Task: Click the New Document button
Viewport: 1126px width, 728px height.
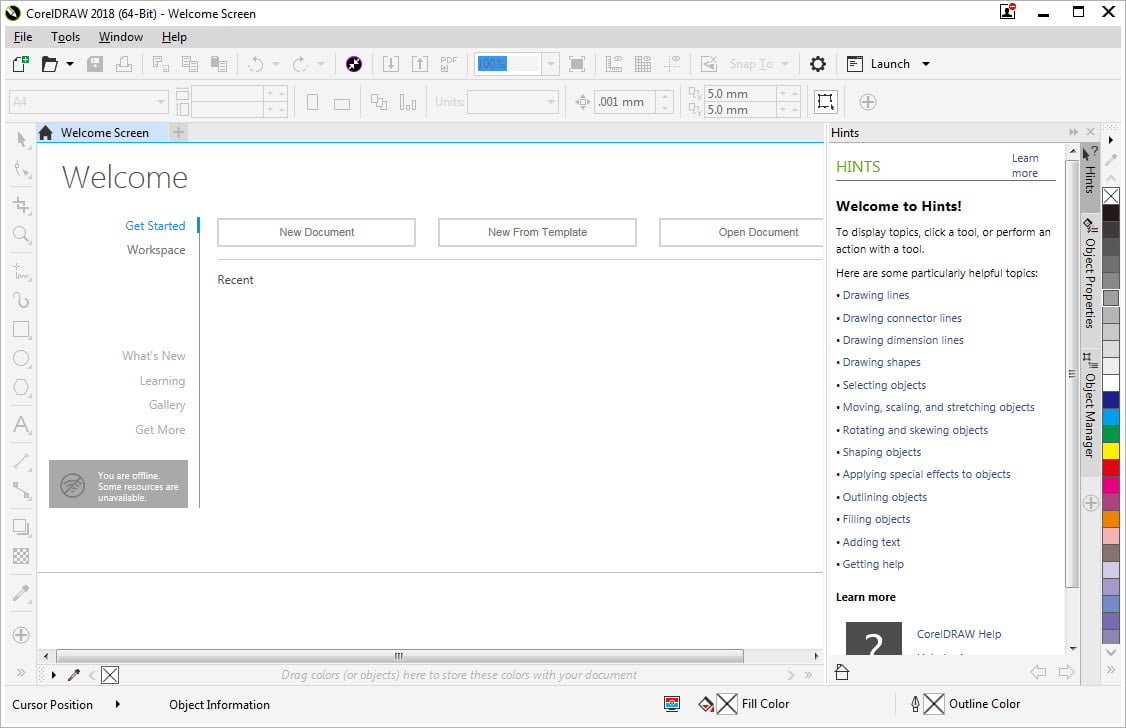Action: [317, 233]
